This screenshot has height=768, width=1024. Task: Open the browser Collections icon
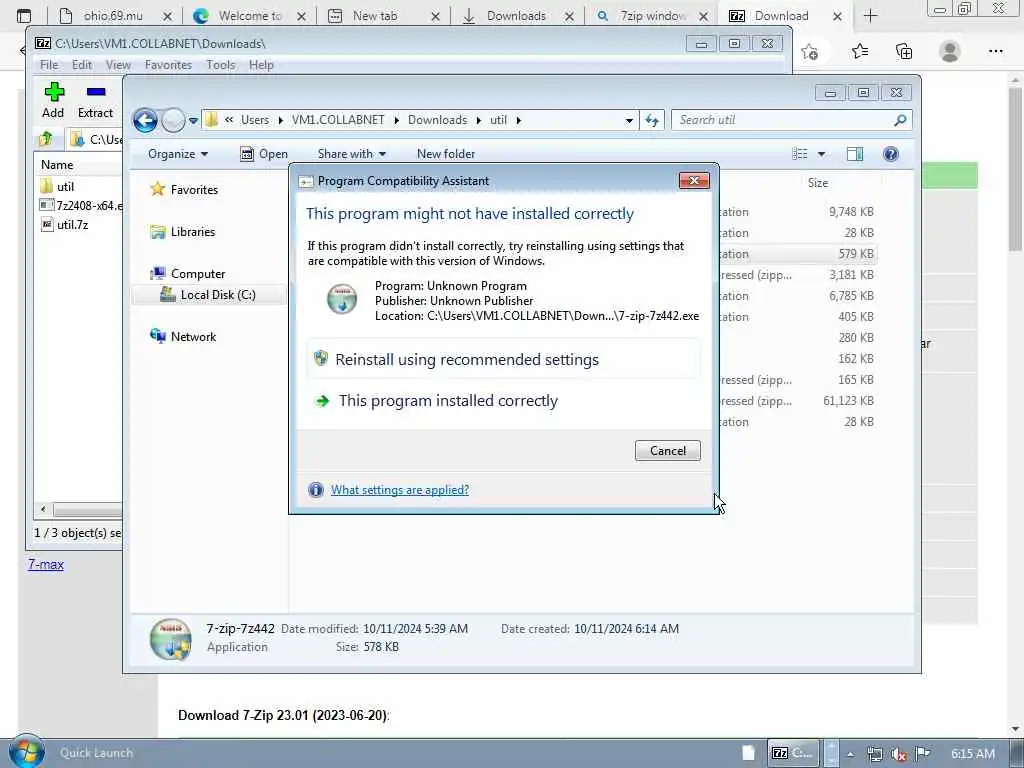point(904,51)
